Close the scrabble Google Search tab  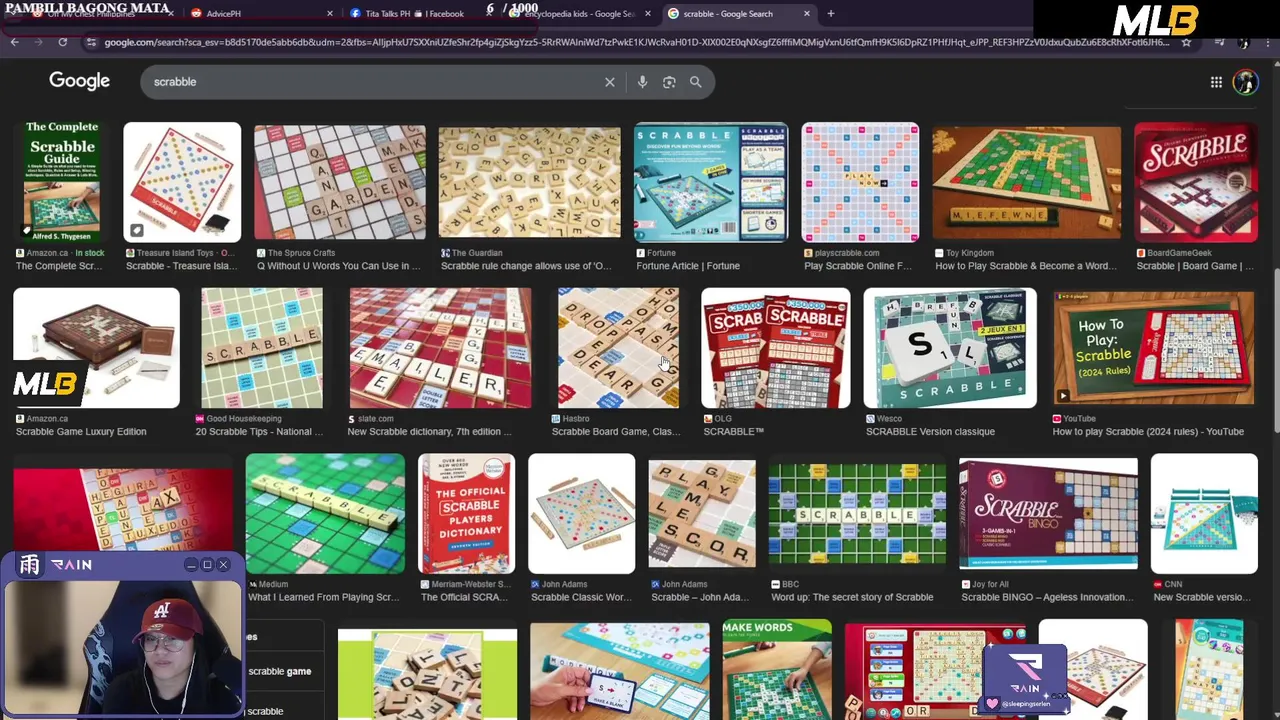coord(806,14)
